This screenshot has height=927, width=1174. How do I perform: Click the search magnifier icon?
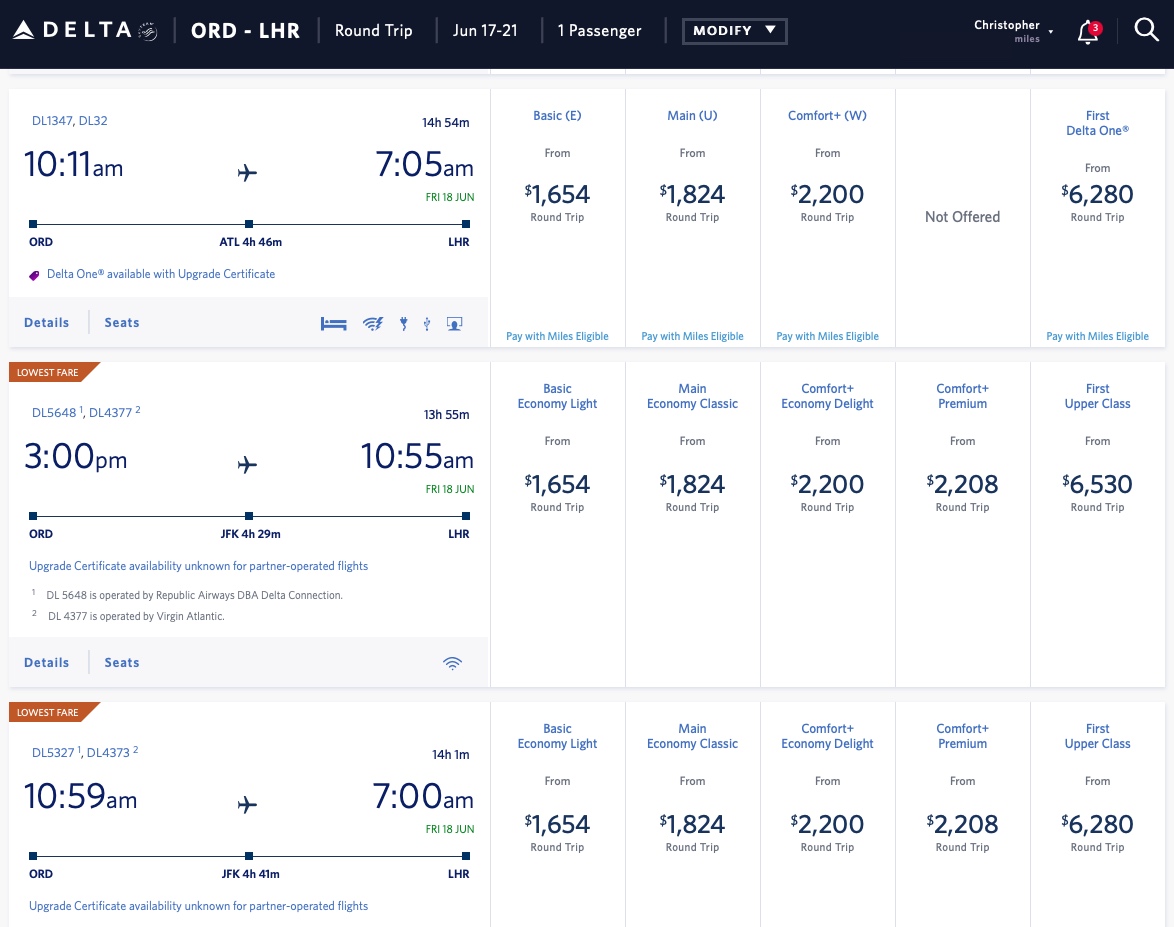[1146, 30]
